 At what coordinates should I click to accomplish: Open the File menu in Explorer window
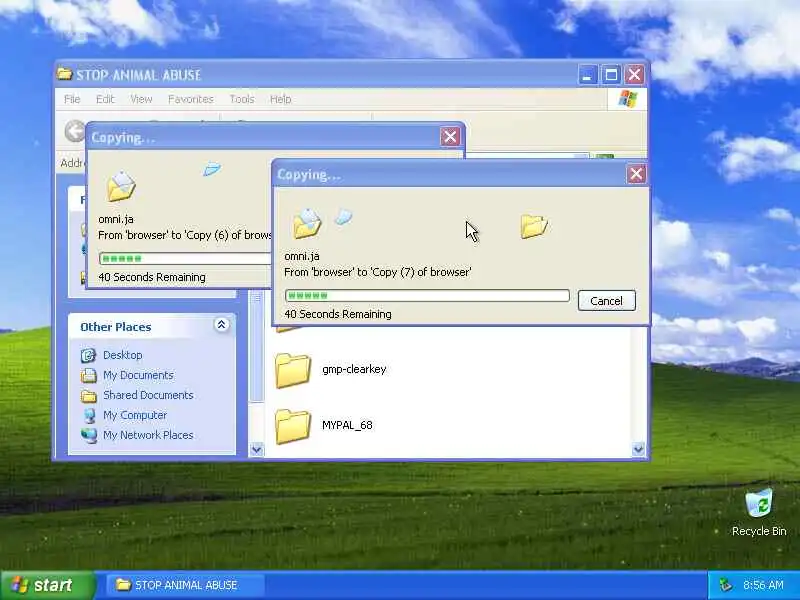tap(72, 99)
